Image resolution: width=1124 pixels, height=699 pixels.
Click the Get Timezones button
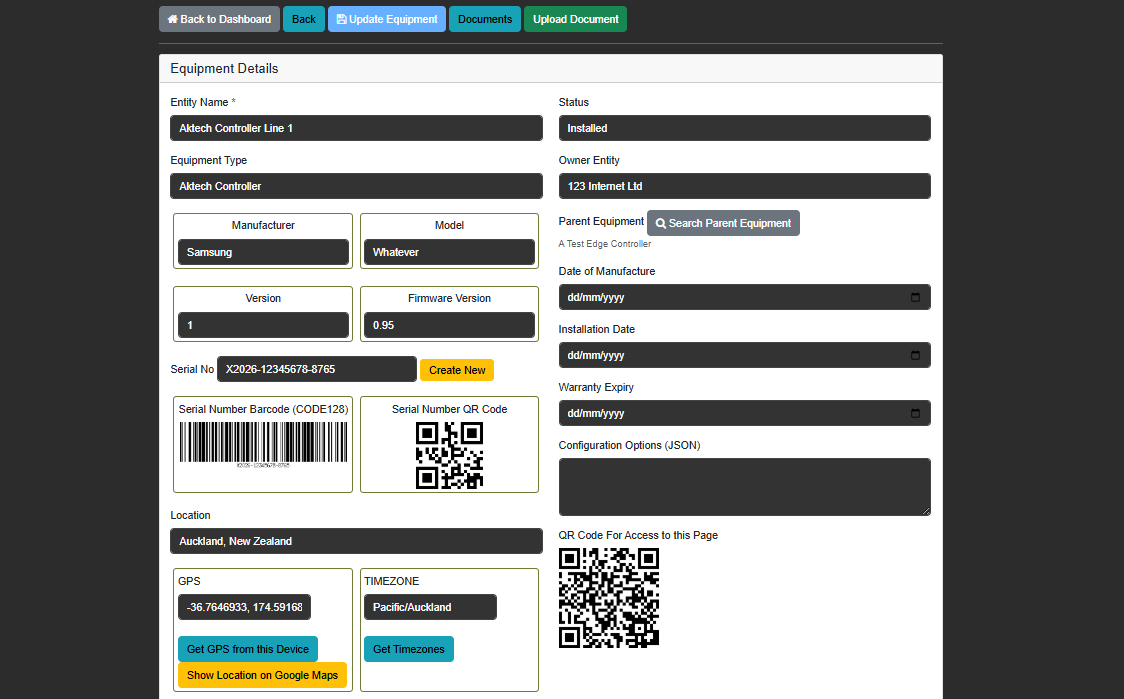tap(408, 649)
